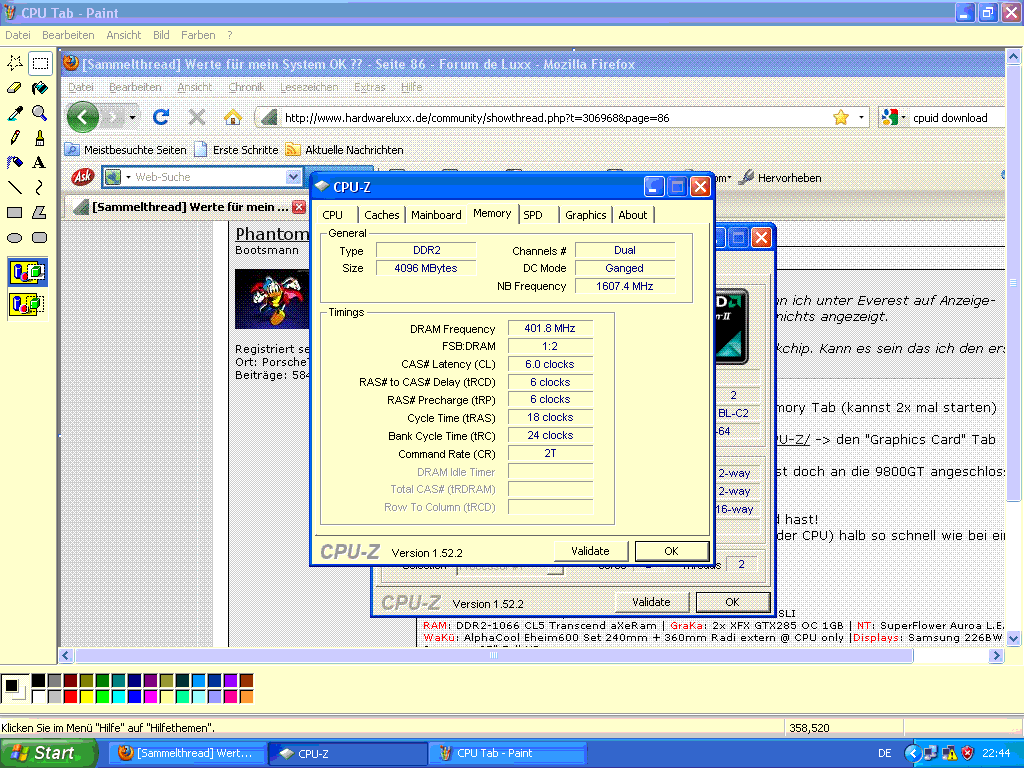Image resolution: width=1024 pixels, height=768 pixels.
Task: Open the CPU-Z taskbar item
Action: [x=347, y=754]
